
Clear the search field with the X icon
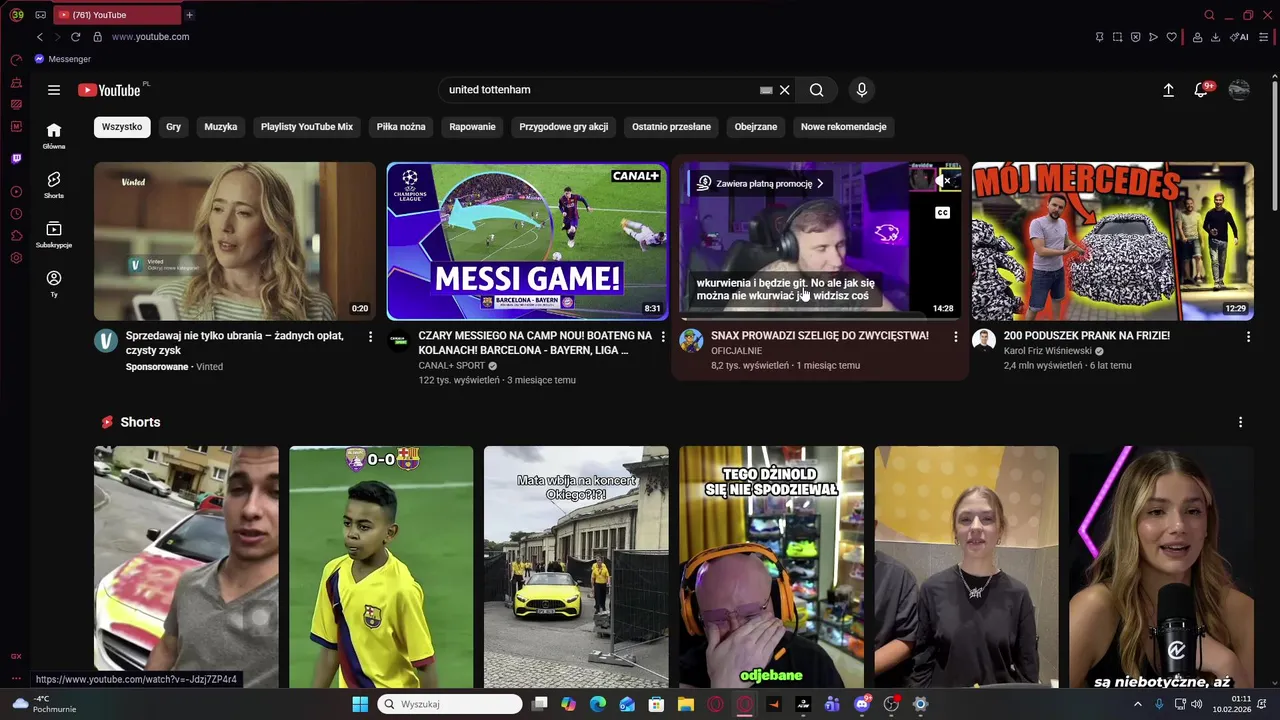pyautogui.click(x=785, y=90)
